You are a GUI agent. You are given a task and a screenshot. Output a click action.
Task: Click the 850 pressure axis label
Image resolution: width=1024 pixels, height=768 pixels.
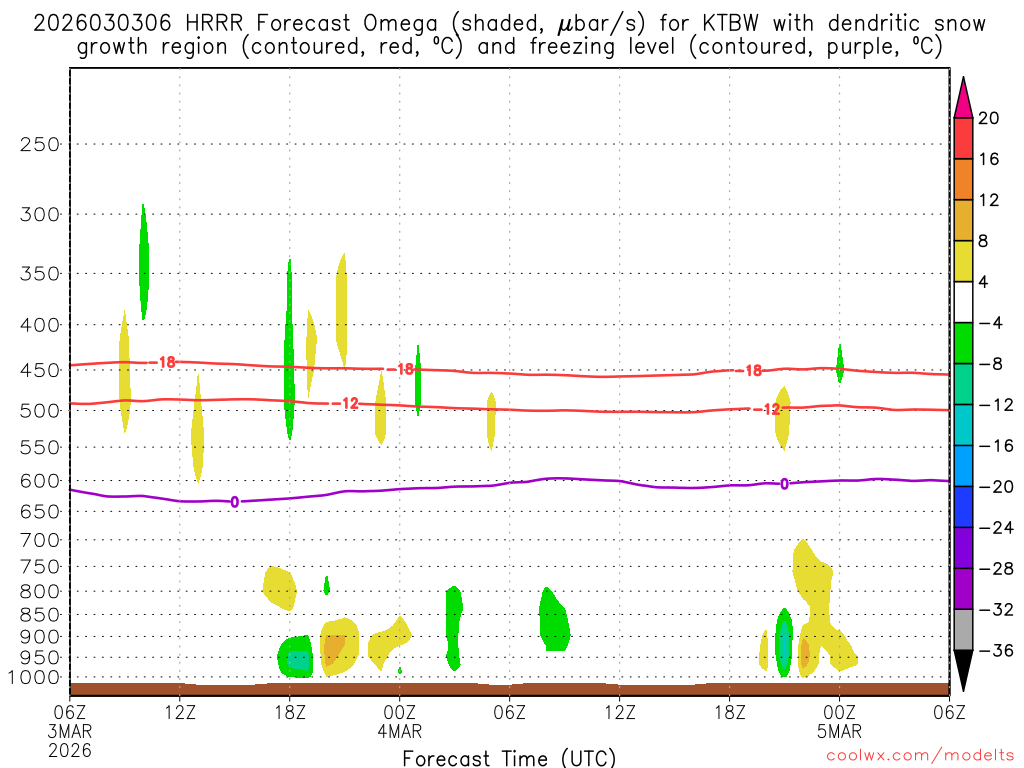tap(40, 615)
